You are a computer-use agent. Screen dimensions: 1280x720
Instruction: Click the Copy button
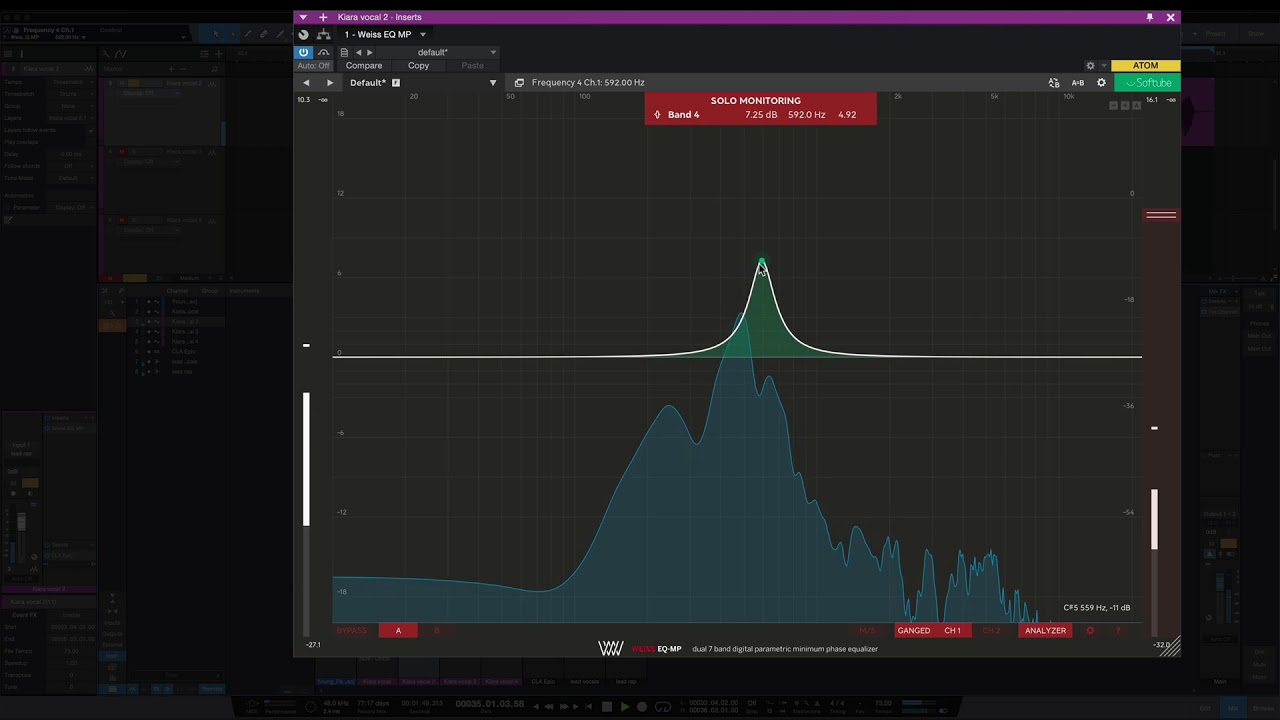[418, 66]
